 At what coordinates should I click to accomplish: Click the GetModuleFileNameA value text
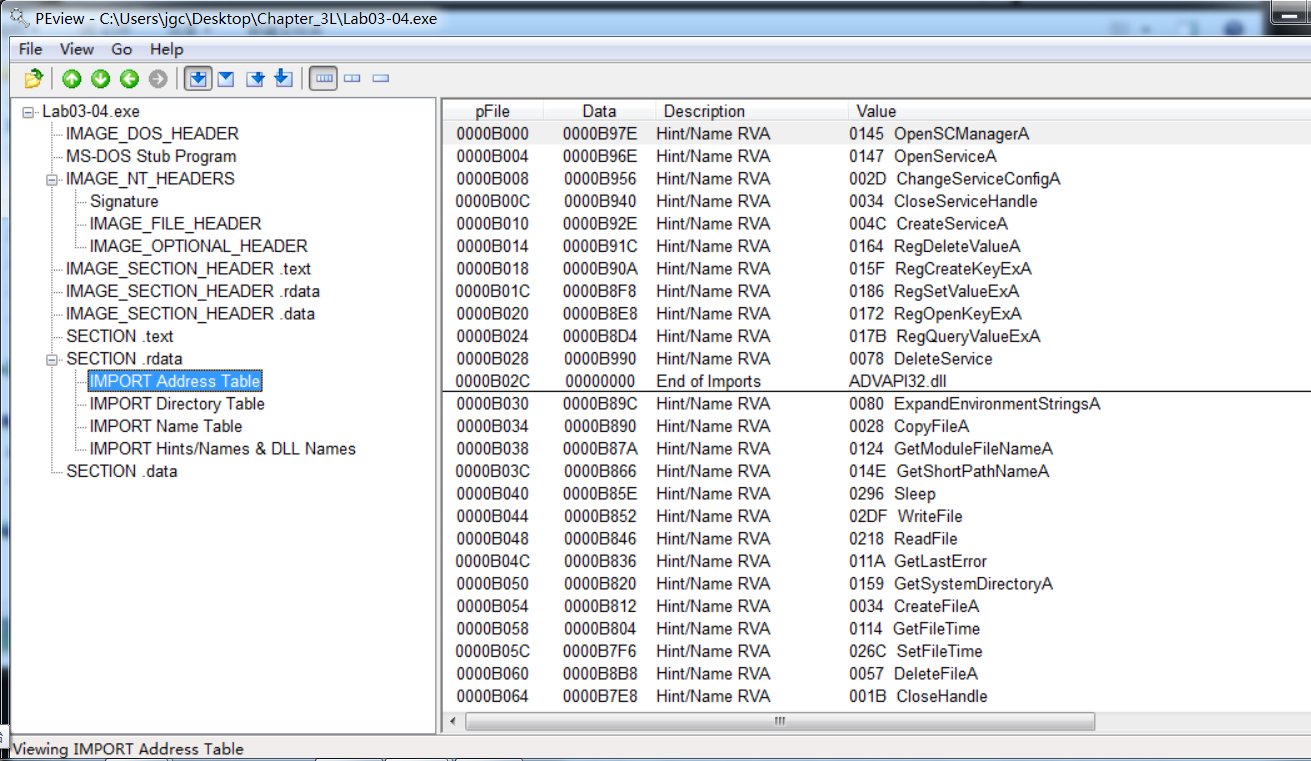(x=973, y=449)
